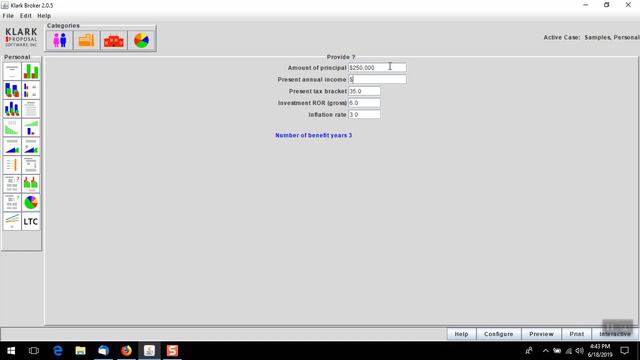The width and height of the screenshot is (640, 360).
Task: Select the red building category icon
Action: tap(114, 40)
